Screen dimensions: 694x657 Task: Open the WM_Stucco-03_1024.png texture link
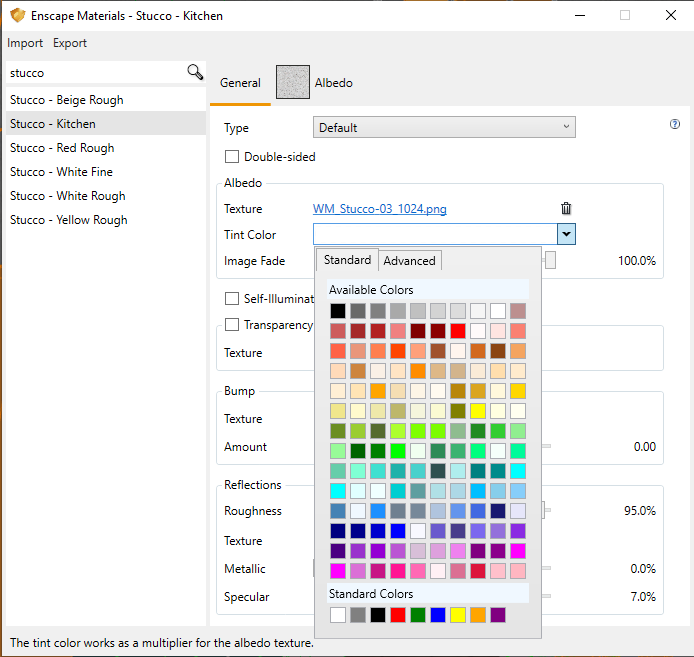click(x=379, y=209)
